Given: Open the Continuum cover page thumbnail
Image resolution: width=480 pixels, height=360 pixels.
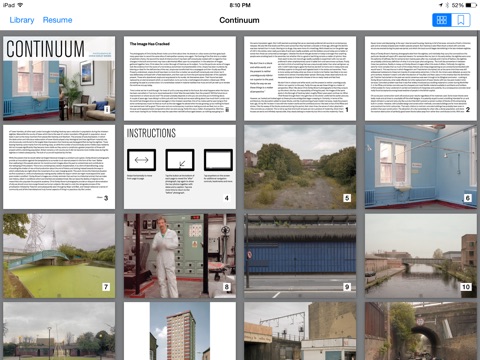Looking at the screenshot, I should pyautogui.click(x=59, y=78).
